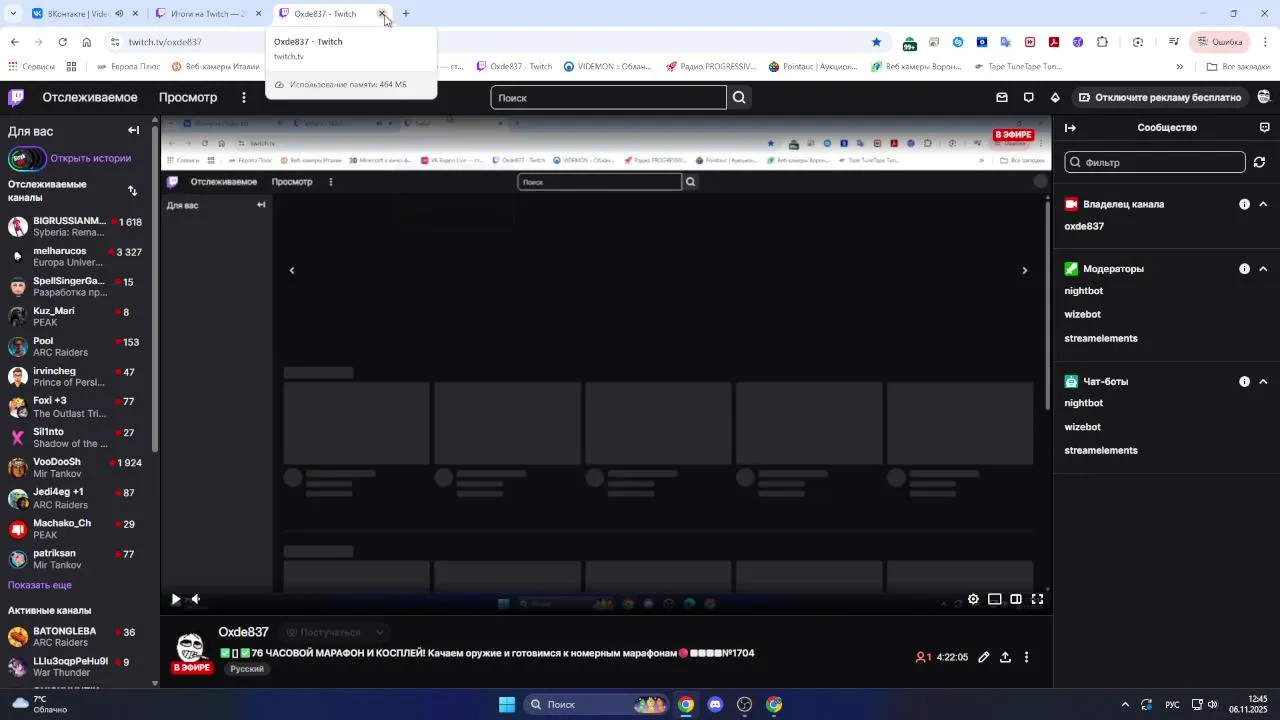Click the Twitch search field Поиск

point(608,97)
